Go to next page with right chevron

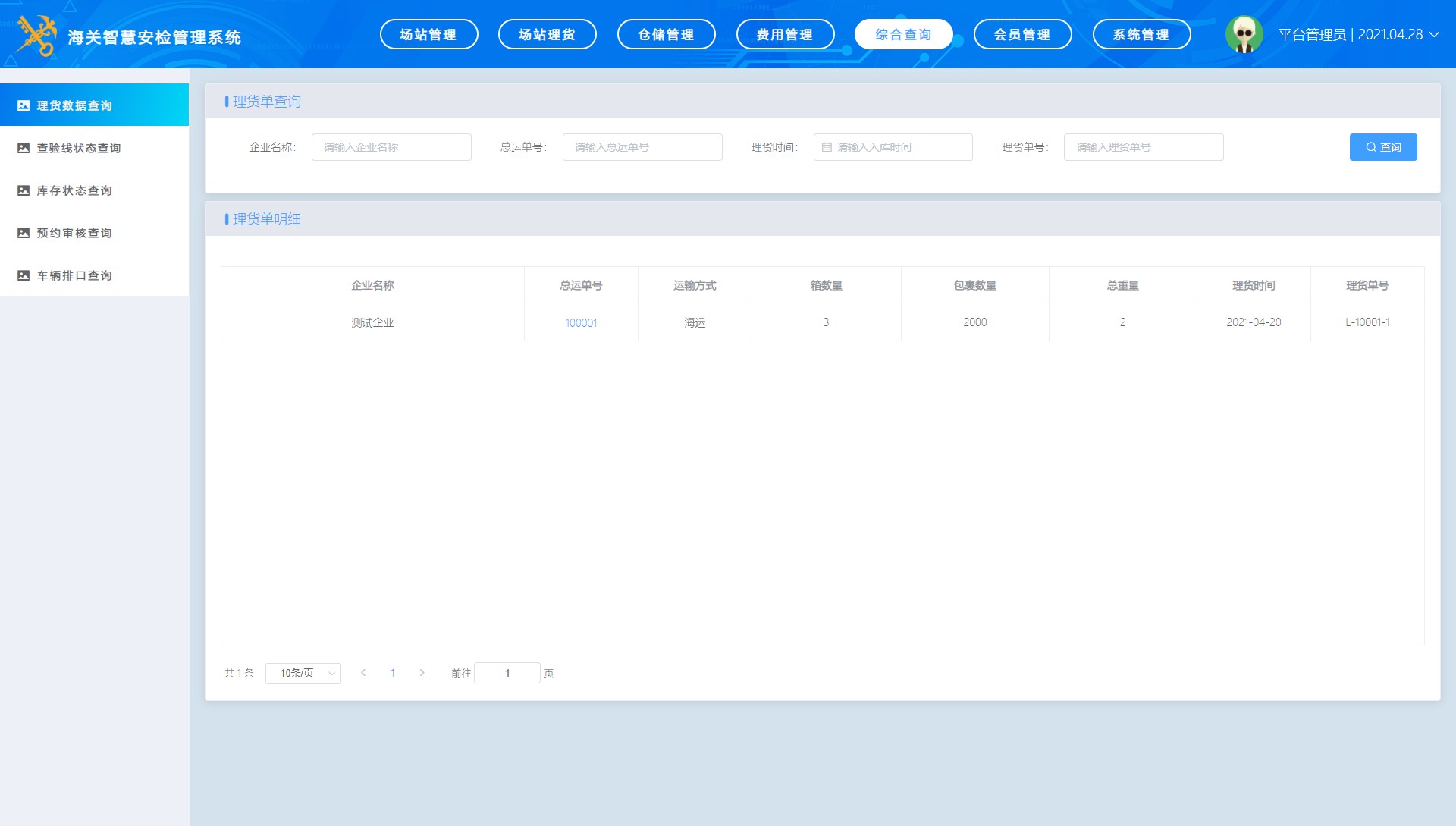click(422, 673)
